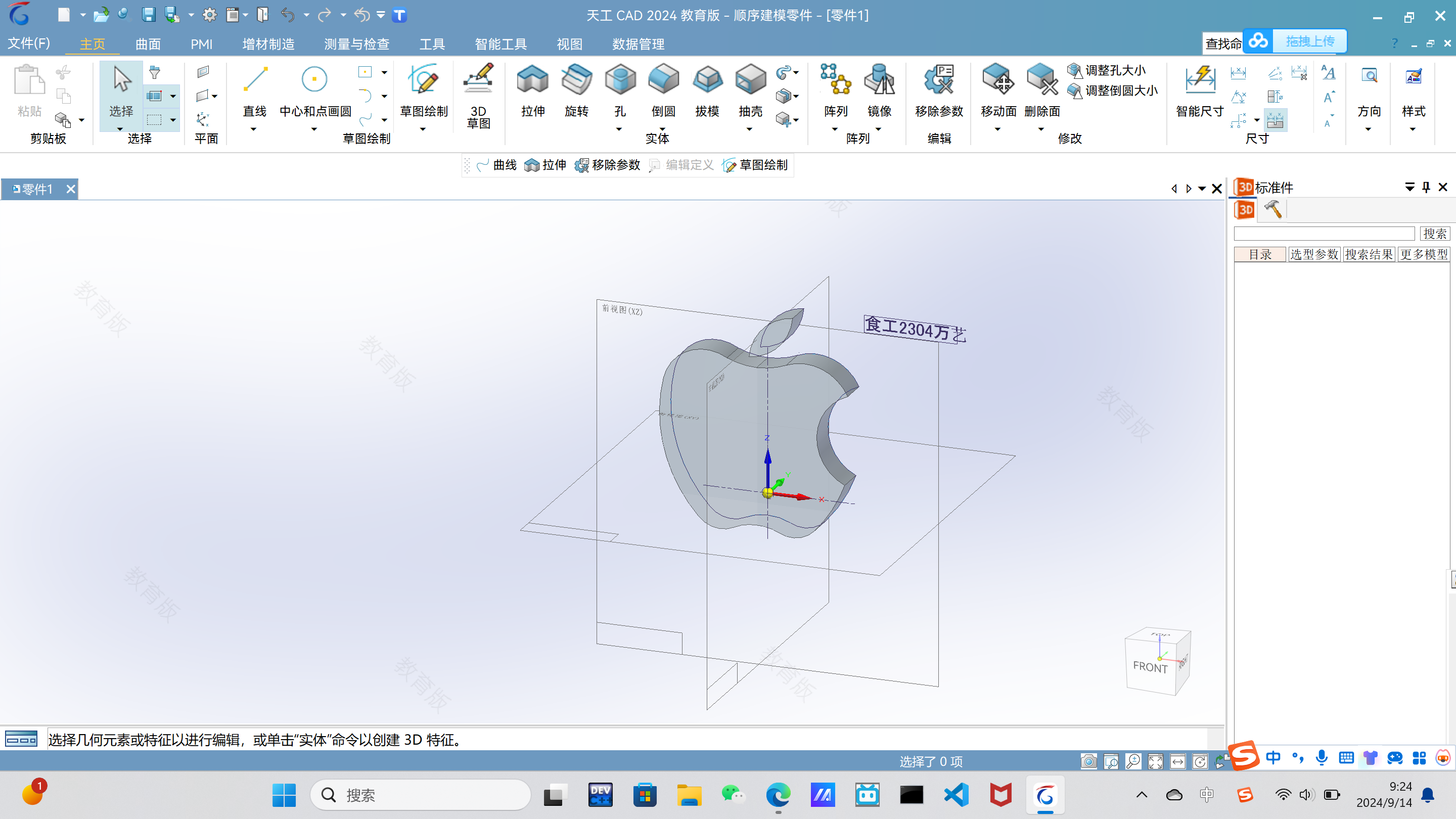This screenshot has width=1456, height=819.
Task: Open the 更多模型 tab
Action: pyautogui.click(x=1424, y=254)
